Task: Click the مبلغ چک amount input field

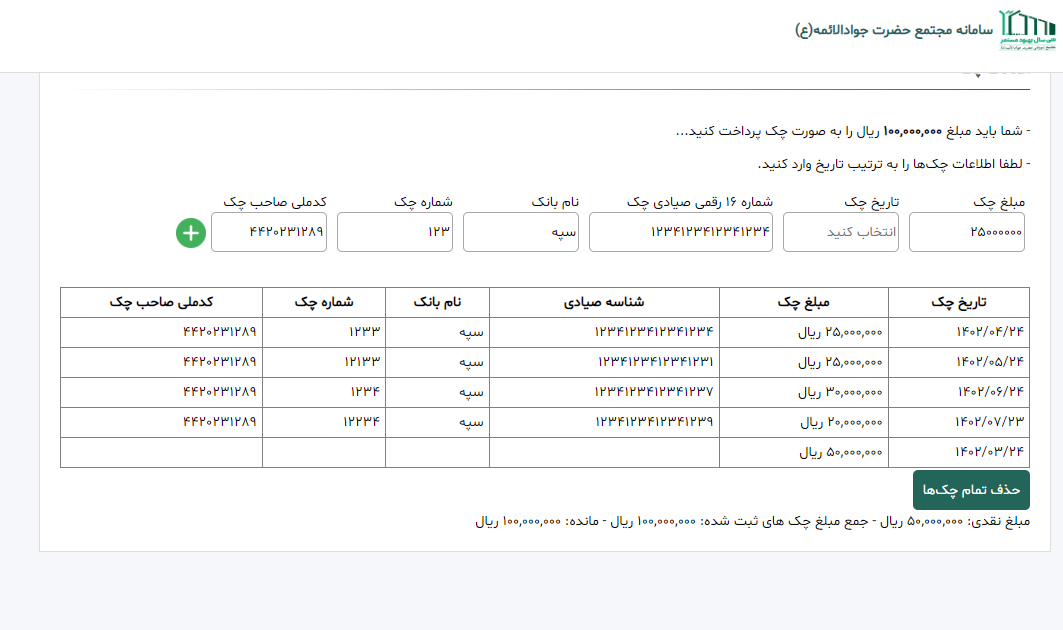Action: pyautogui.click(x=967, y=232)
